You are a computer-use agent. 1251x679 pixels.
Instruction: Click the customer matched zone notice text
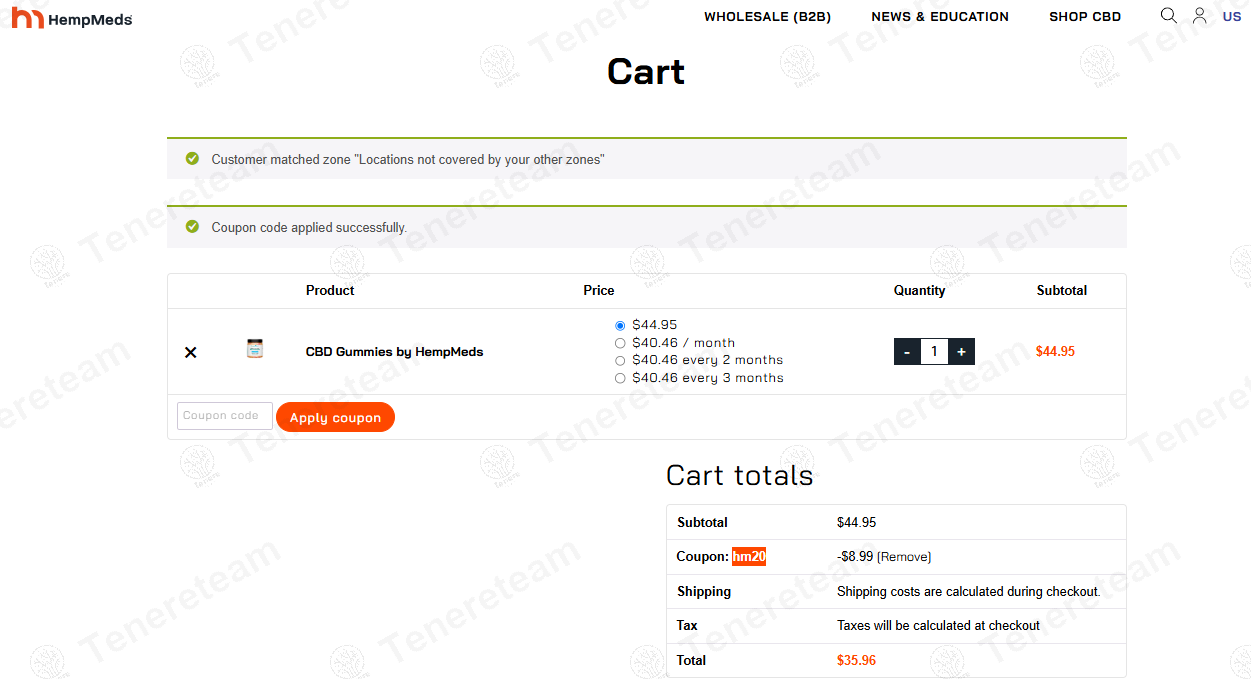[408, 160]
